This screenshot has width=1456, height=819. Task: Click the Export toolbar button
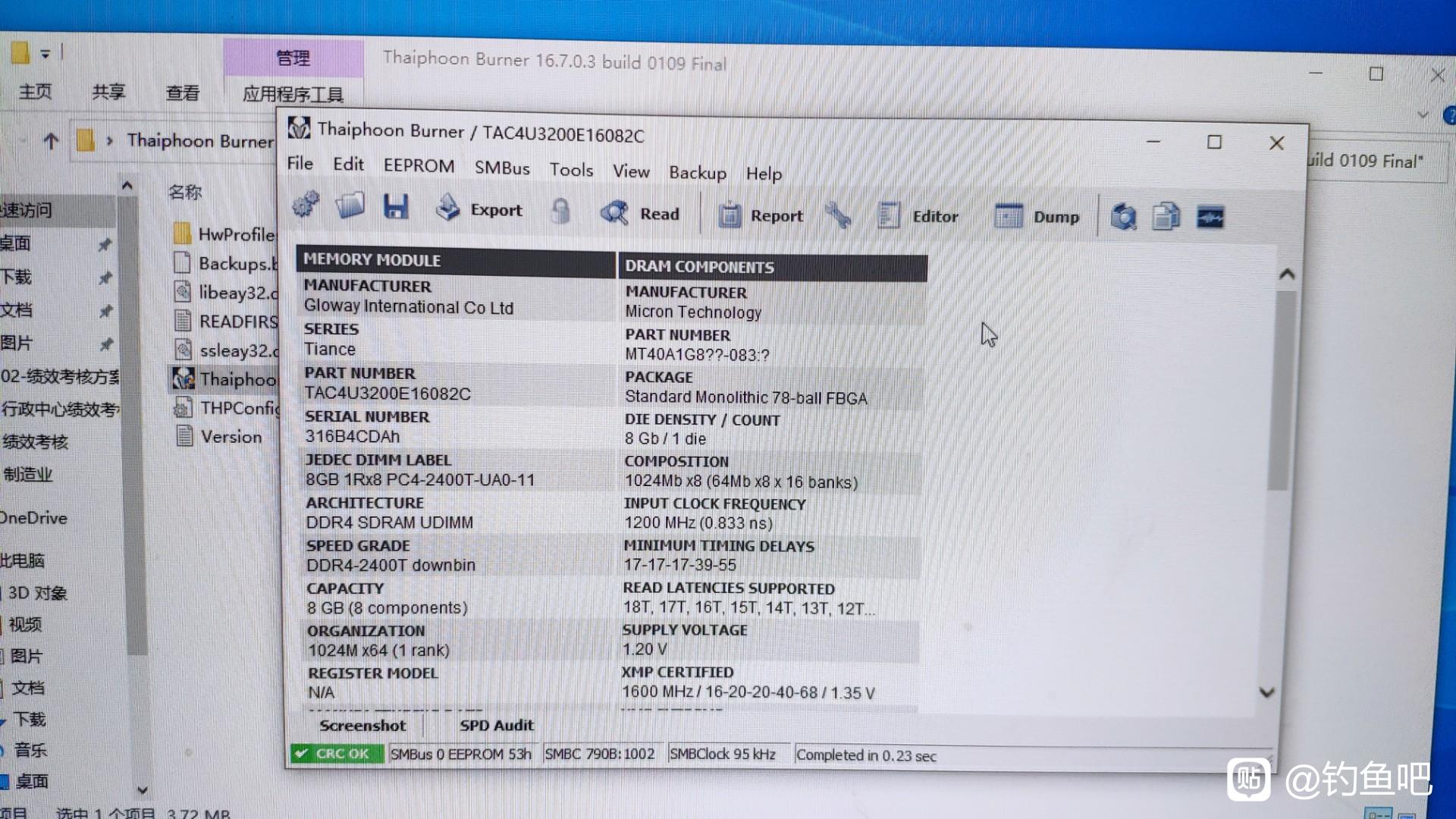(479, 209)
